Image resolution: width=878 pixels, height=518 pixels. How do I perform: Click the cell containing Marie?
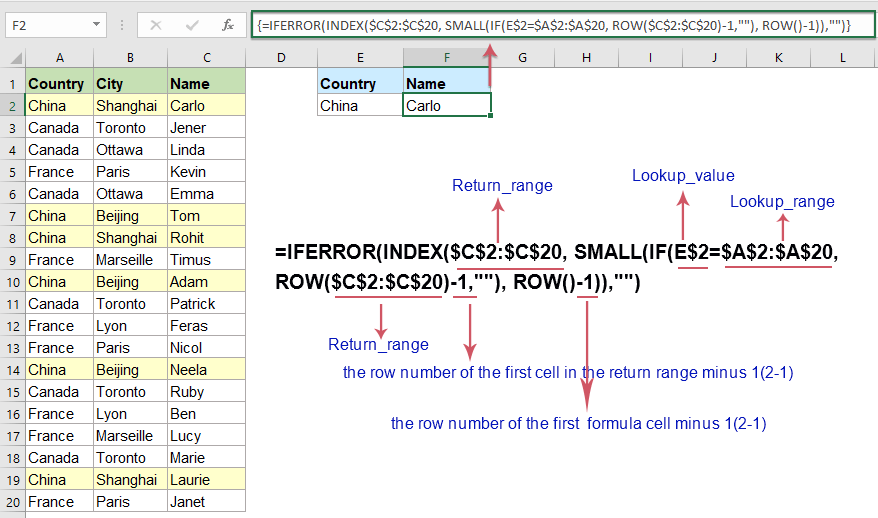207,458
